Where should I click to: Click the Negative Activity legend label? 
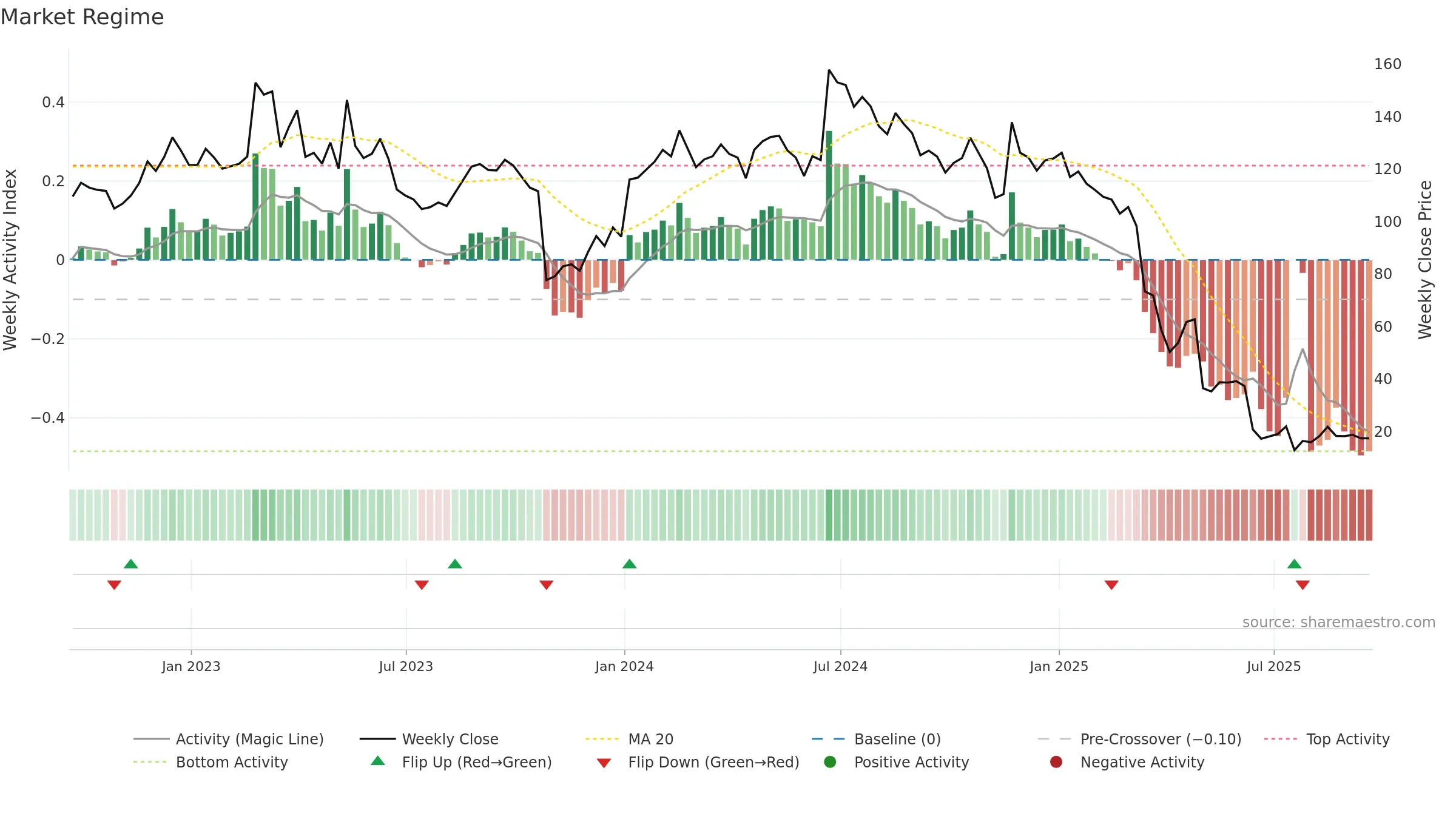coord(1142,762)
